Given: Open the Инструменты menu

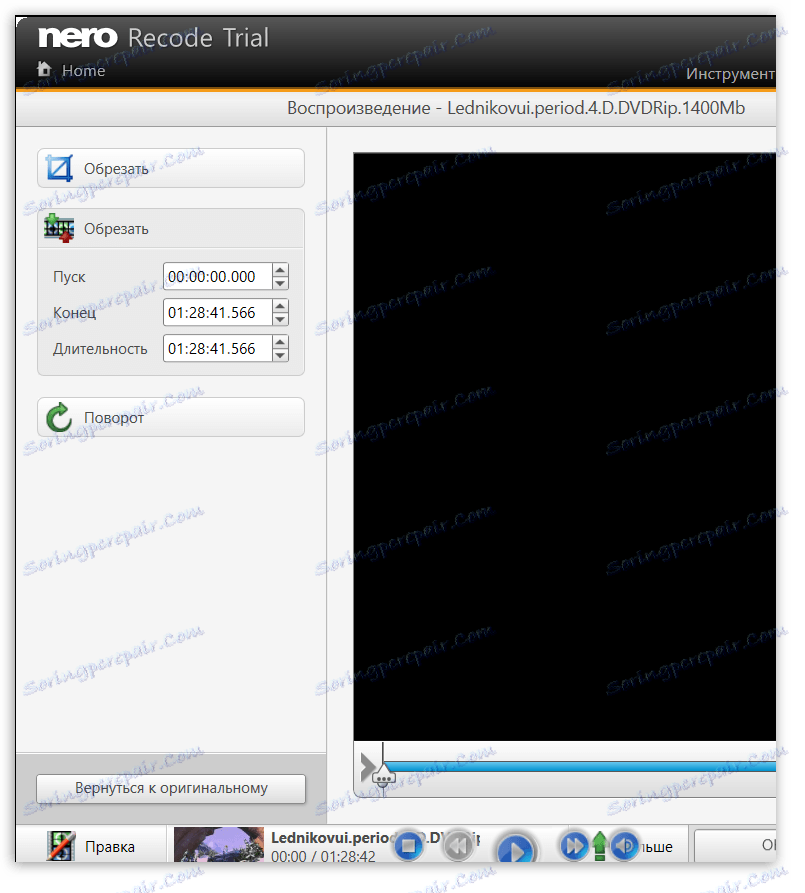Looking at the screenshot, I should (x=730, y=73).
